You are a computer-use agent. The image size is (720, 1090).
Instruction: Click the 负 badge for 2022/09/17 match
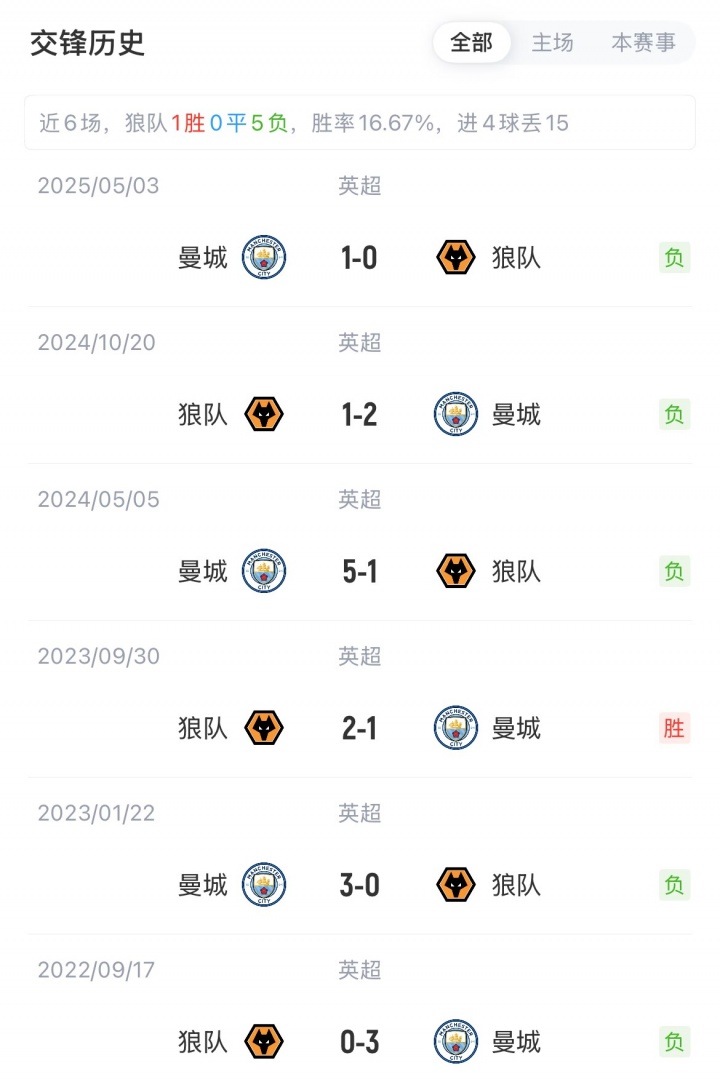coord(675,1042)
